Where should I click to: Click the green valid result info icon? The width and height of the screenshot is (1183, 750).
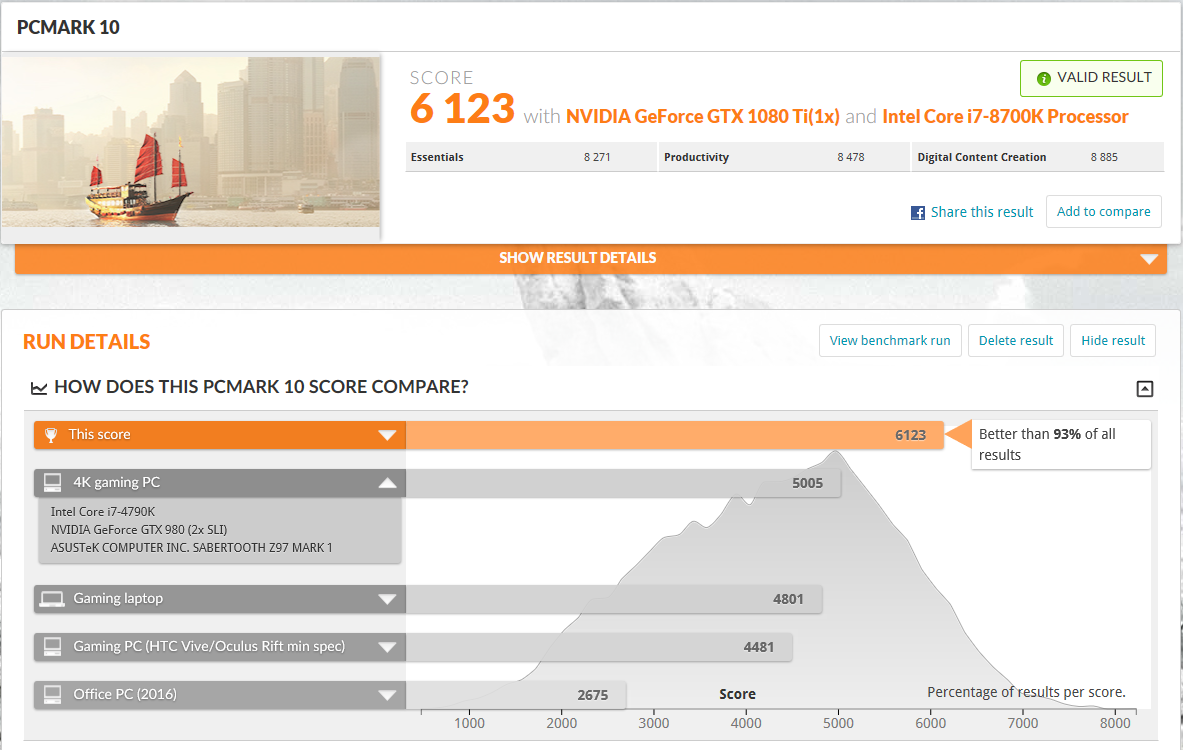click(x=1043, y=78)
